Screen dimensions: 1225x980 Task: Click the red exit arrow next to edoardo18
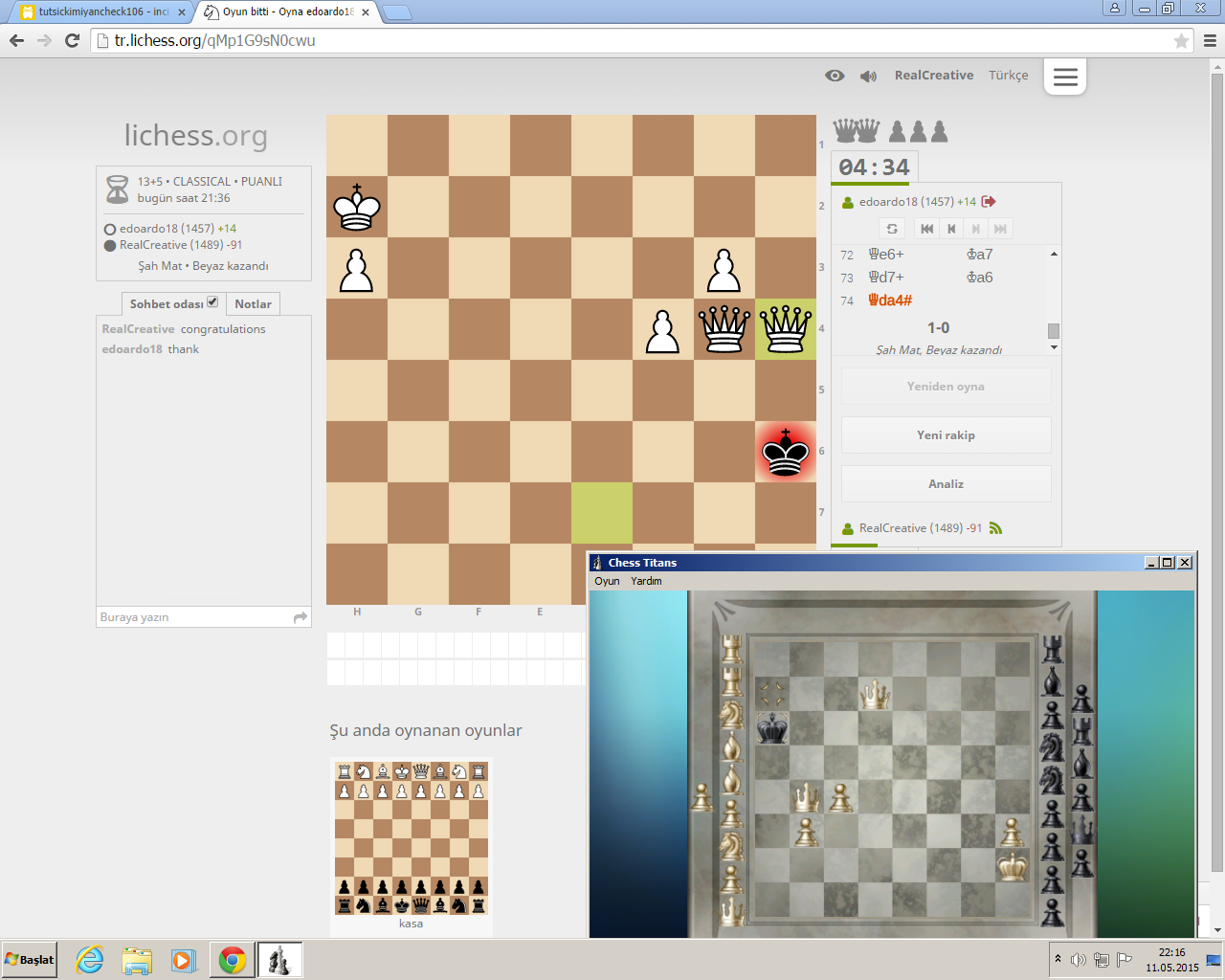click(x=989, y=201)
